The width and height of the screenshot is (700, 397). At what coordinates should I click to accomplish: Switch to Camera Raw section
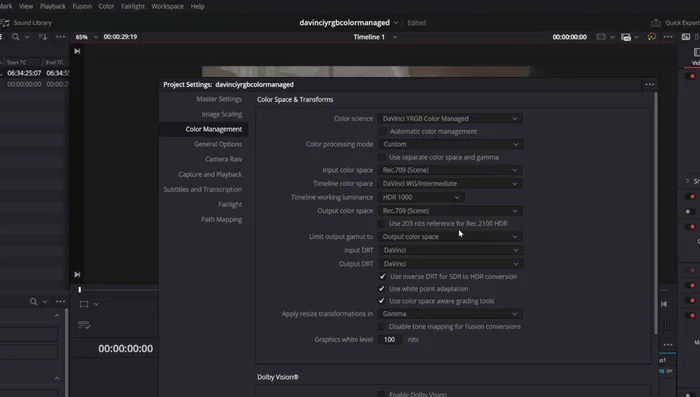coord(224,159)
